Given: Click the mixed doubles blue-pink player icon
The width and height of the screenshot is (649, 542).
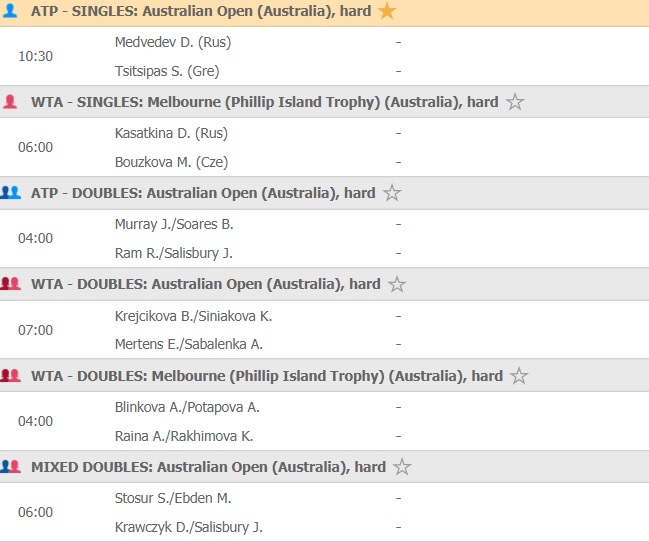Looking at the screenshot, I should pos(11,467).
